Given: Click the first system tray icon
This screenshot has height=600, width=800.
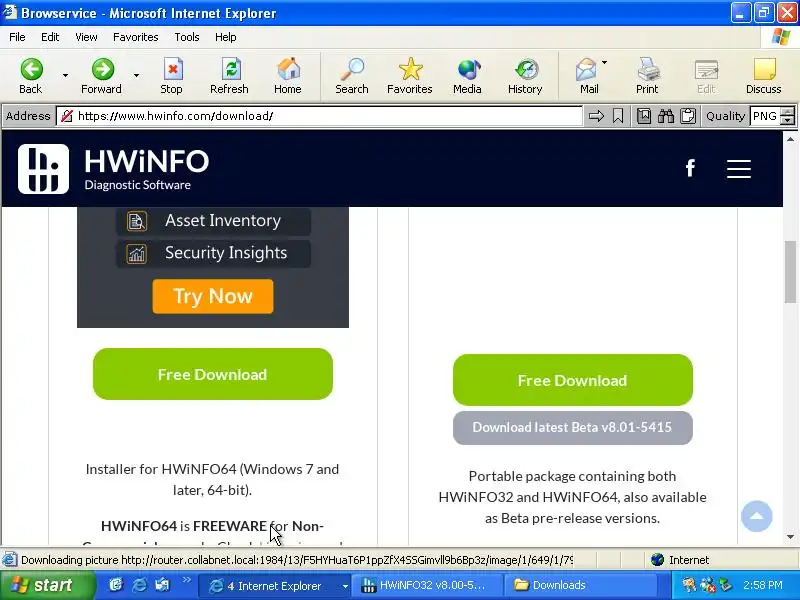Looking at the screenshot, I should (689, 585).
